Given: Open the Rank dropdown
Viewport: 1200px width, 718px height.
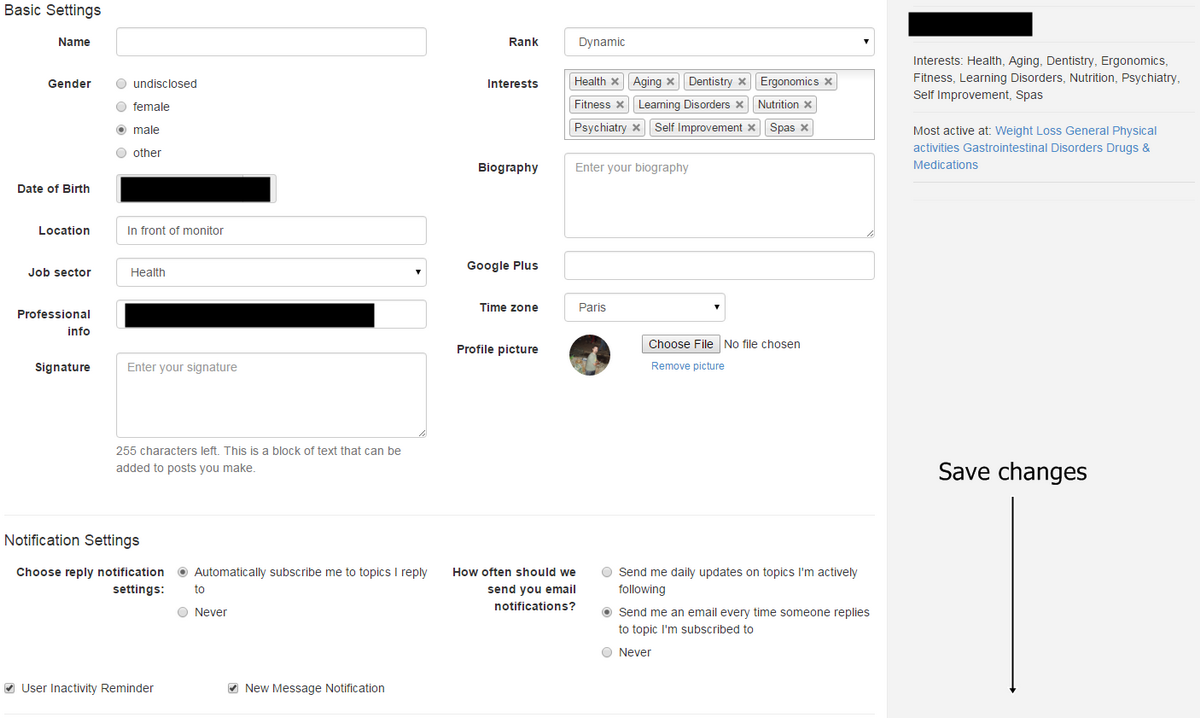Looking at the screenshot, I should click(x=719, y=42).
